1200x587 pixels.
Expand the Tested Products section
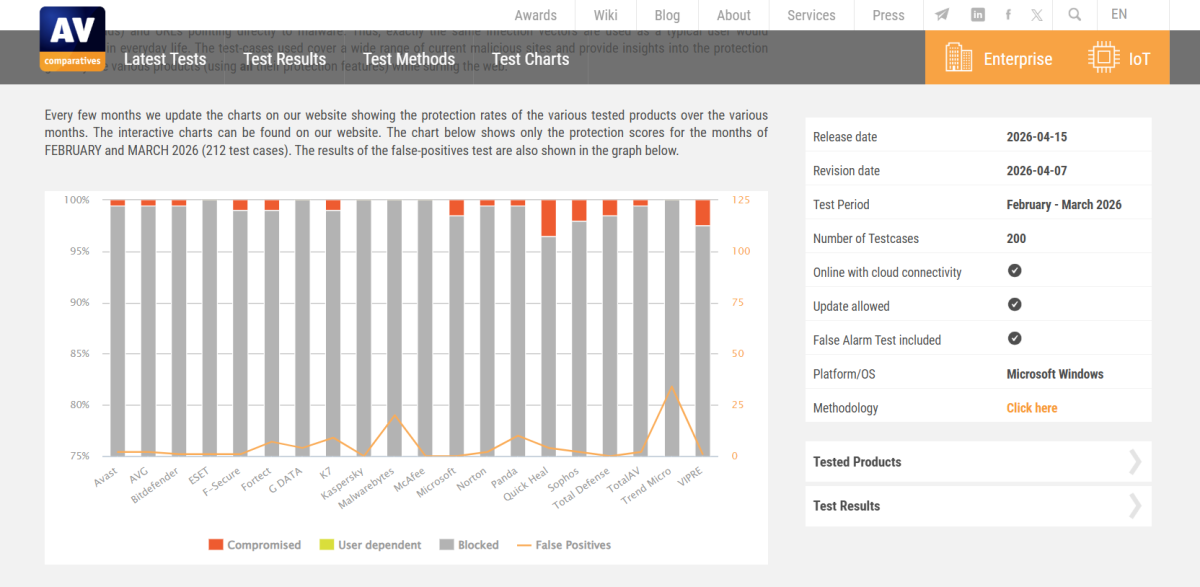[x=977, y=462]
